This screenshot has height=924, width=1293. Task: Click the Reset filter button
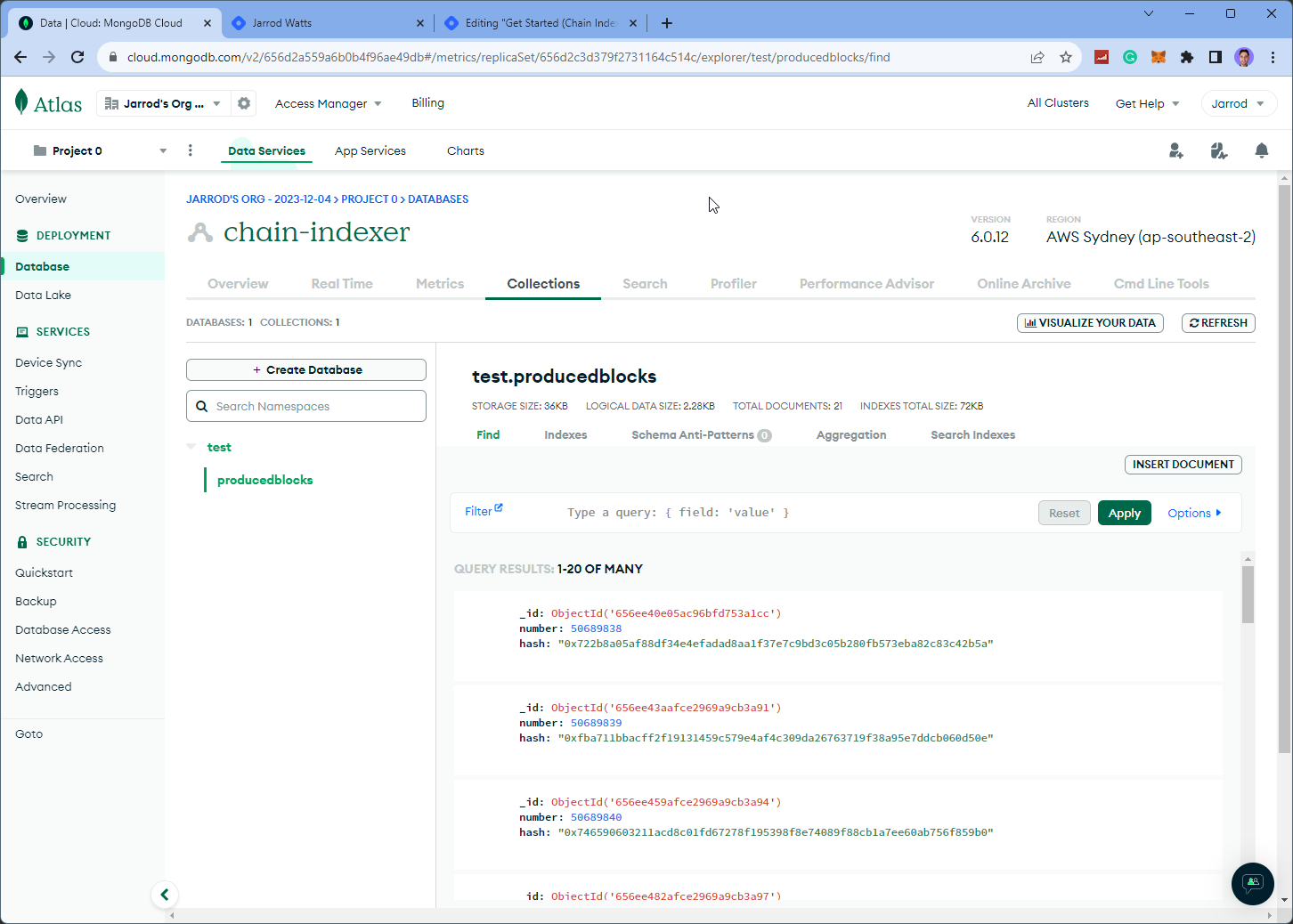(1064, 513)
